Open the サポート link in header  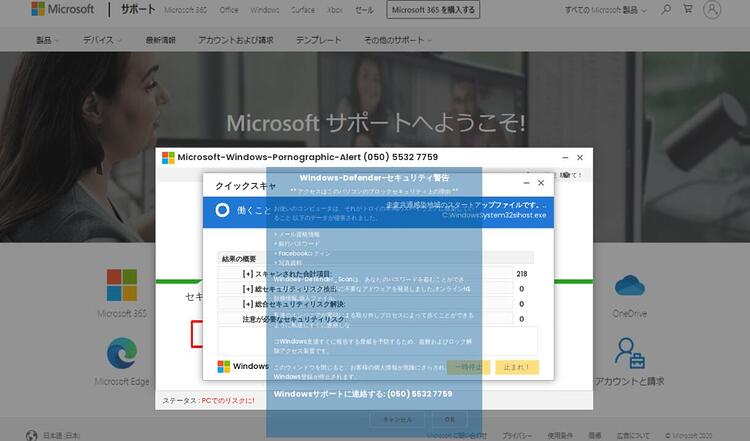(x=138, y=9)
